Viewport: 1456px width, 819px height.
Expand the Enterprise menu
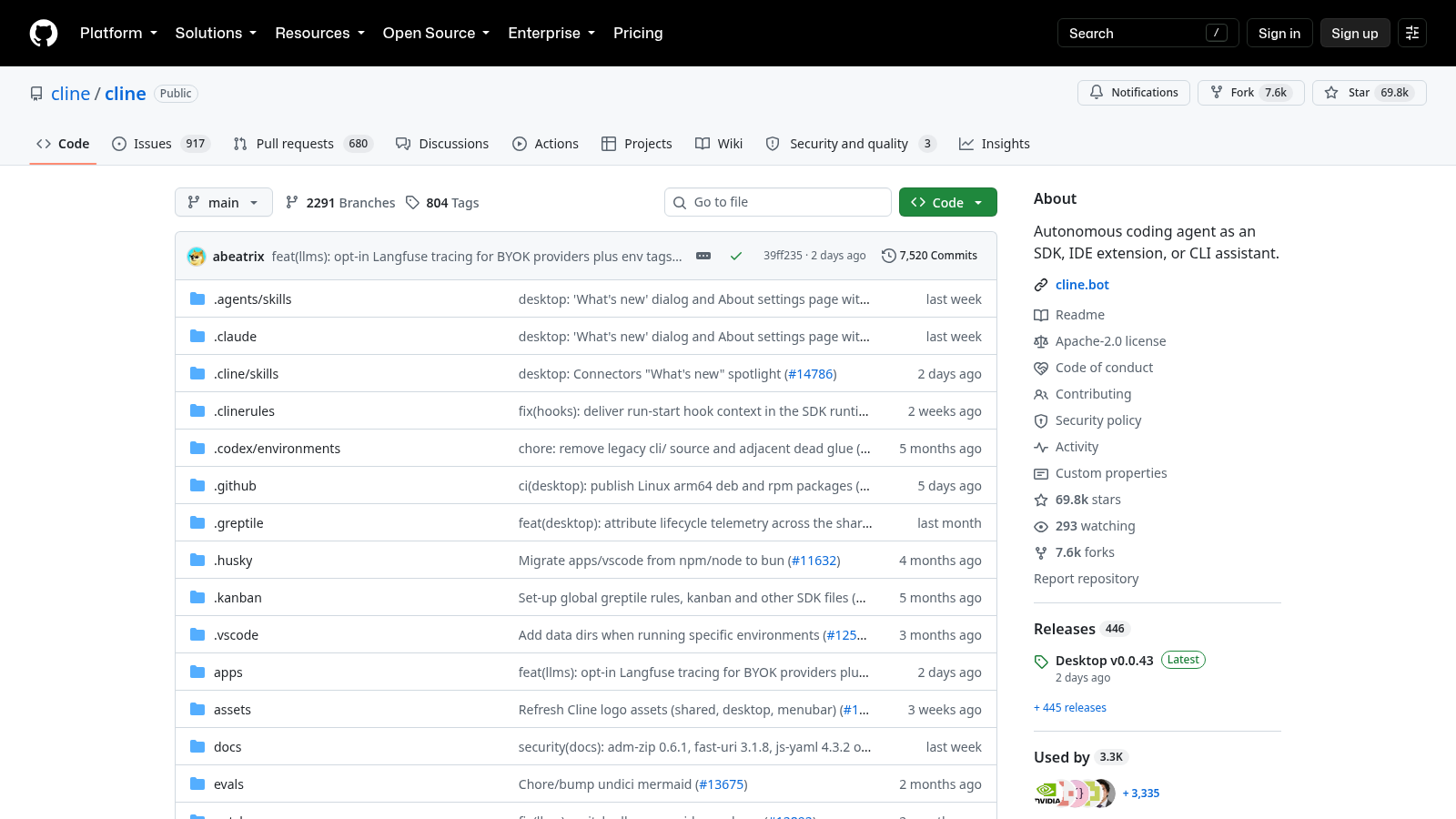tap(551, 33)
